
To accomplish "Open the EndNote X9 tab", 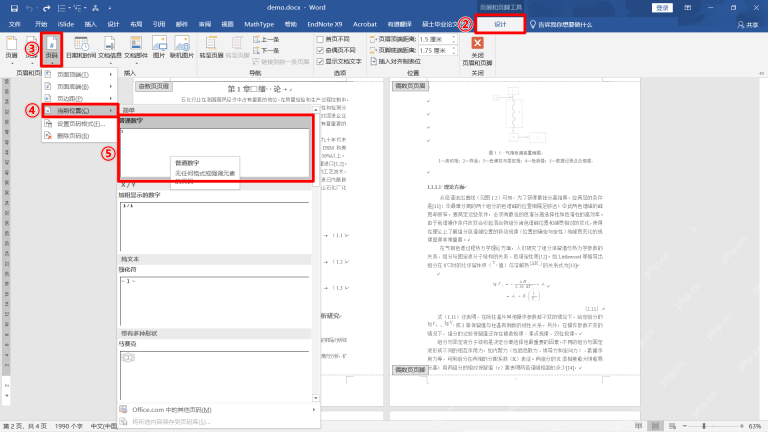I will coord(325,24).
